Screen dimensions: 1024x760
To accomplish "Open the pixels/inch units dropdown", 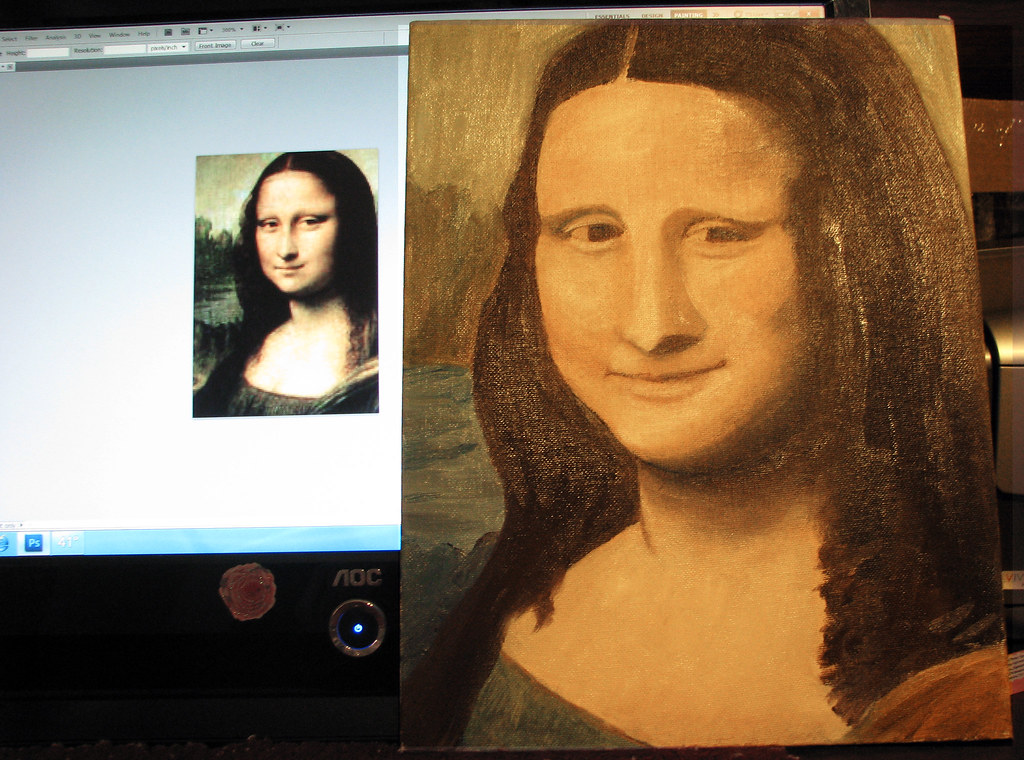I will [168, 48].
